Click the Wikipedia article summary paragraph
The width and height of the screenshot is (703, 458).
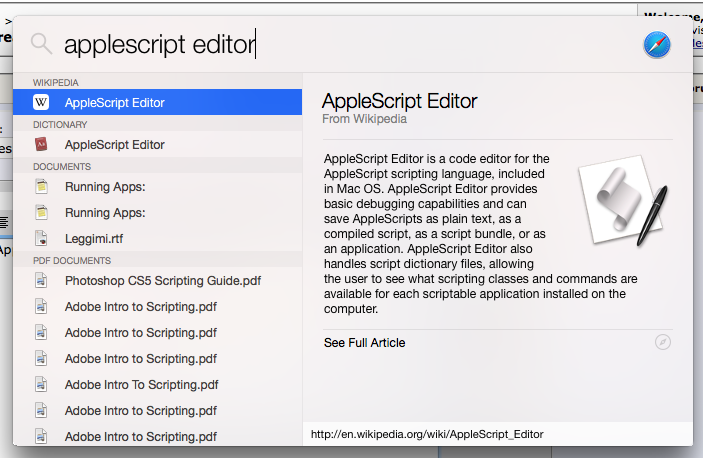[480, 233]
